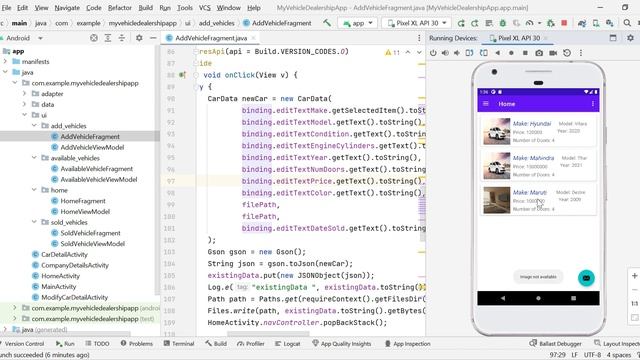640x360 pixels.
Task: Open the Build menu
Action: click(x=145, y=7)
